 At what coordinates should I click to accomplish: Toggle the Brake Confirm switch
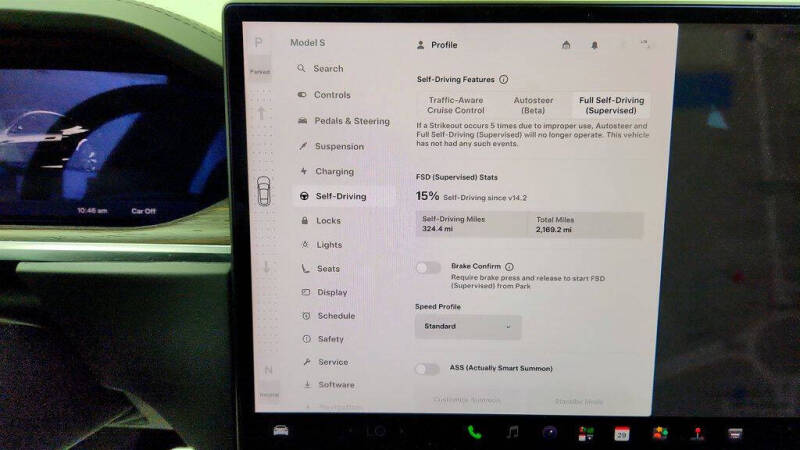click(428, 267)
